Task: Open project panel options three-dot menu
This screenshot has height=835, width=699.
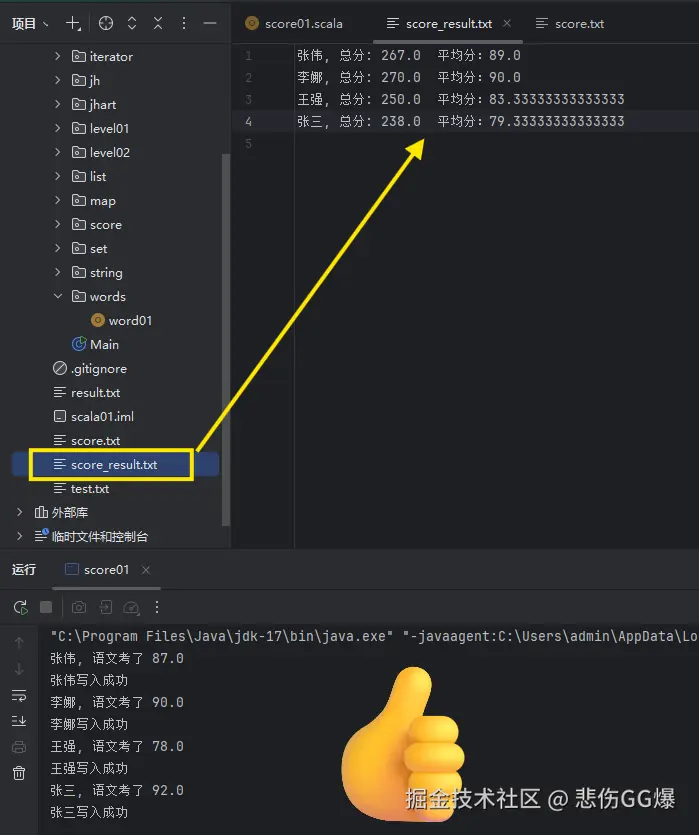Action: (x=184, y=23)
